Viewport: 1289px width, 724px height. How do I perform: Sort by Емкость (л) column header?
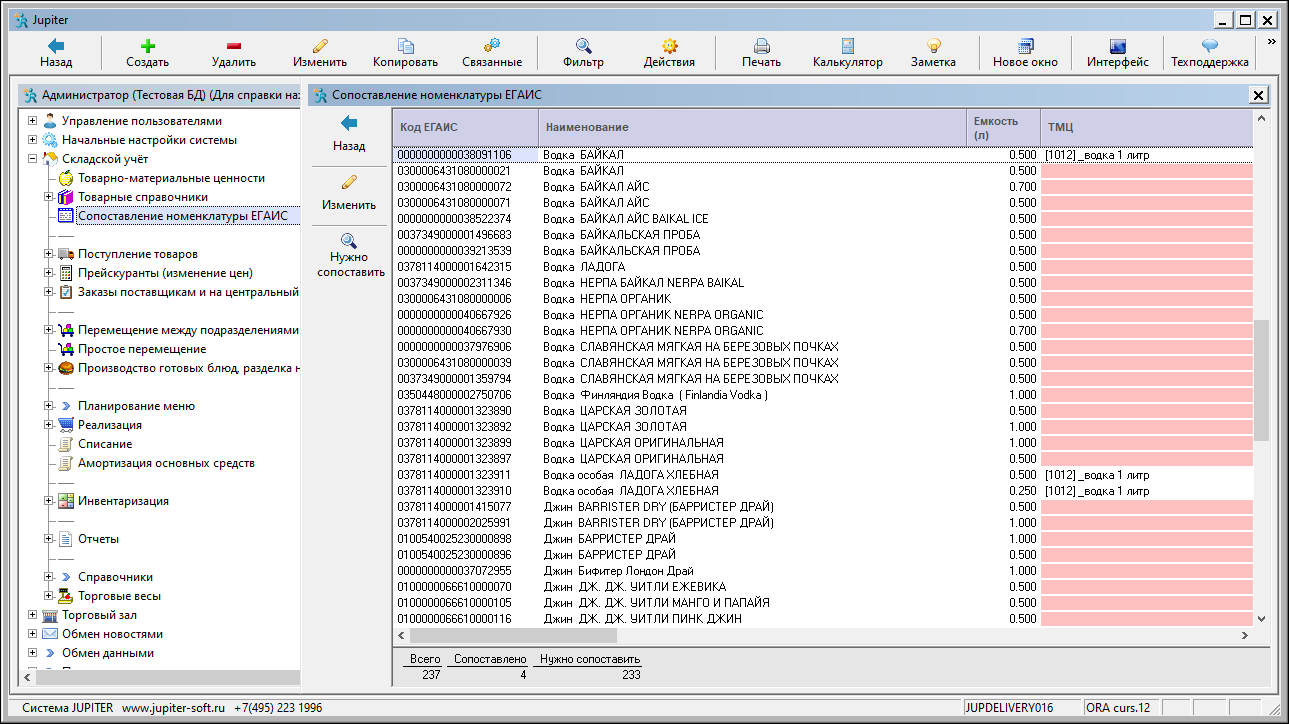(x=1004, y=127)
